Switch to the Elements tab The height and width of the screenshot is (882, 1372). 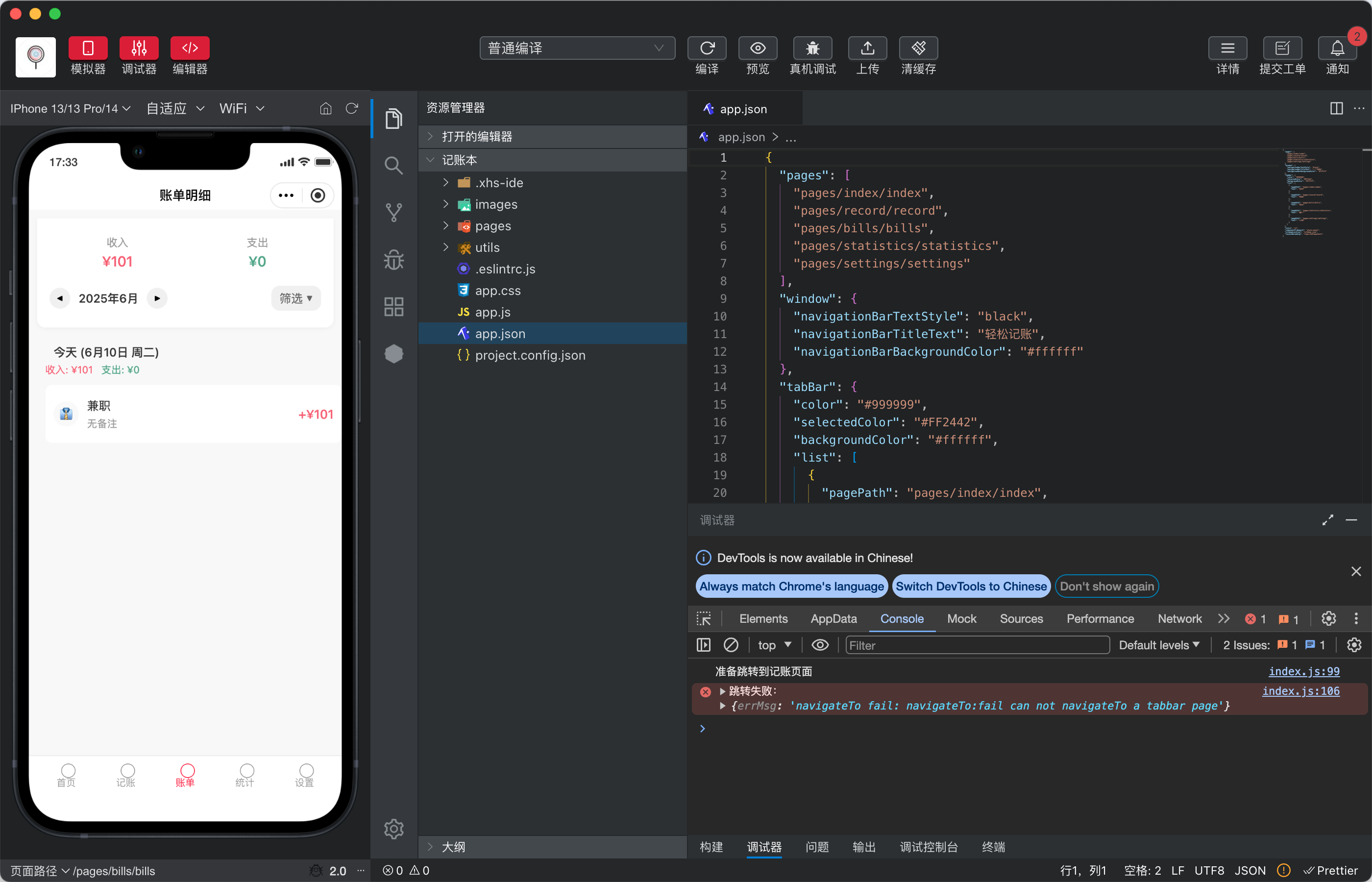(763, 618)
